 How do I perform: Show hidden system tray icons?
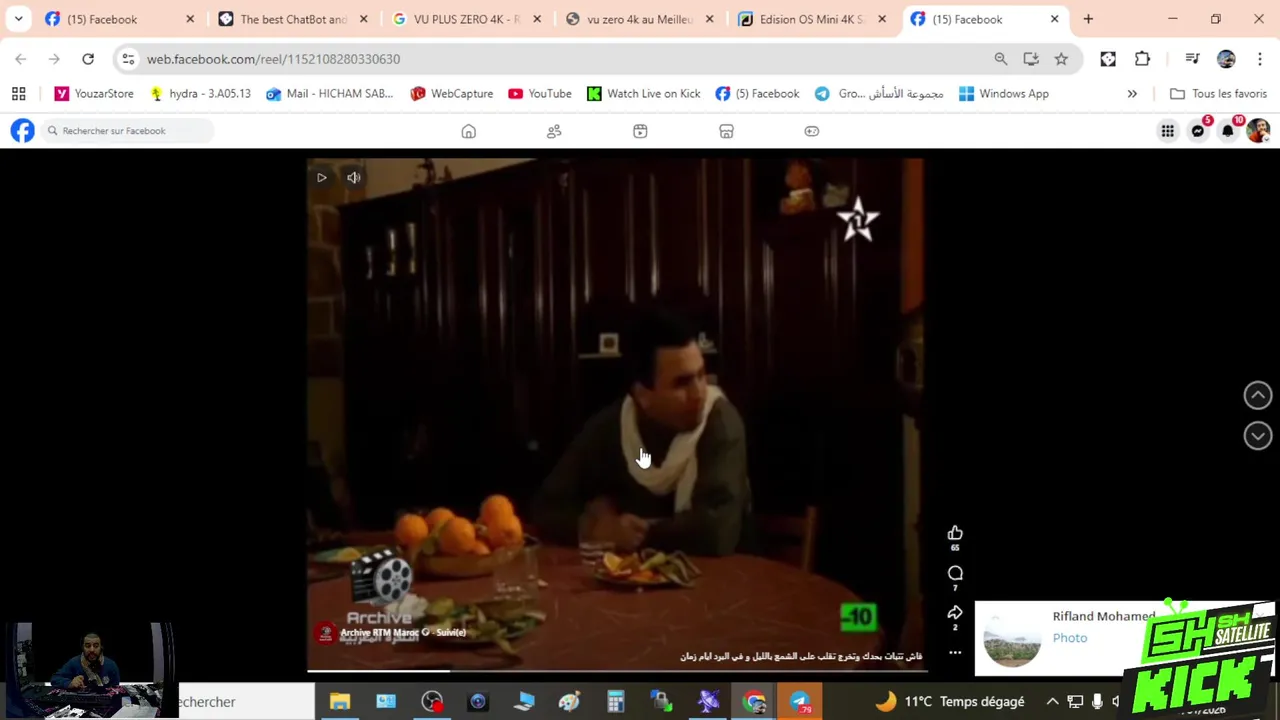tap(1052, 702)
